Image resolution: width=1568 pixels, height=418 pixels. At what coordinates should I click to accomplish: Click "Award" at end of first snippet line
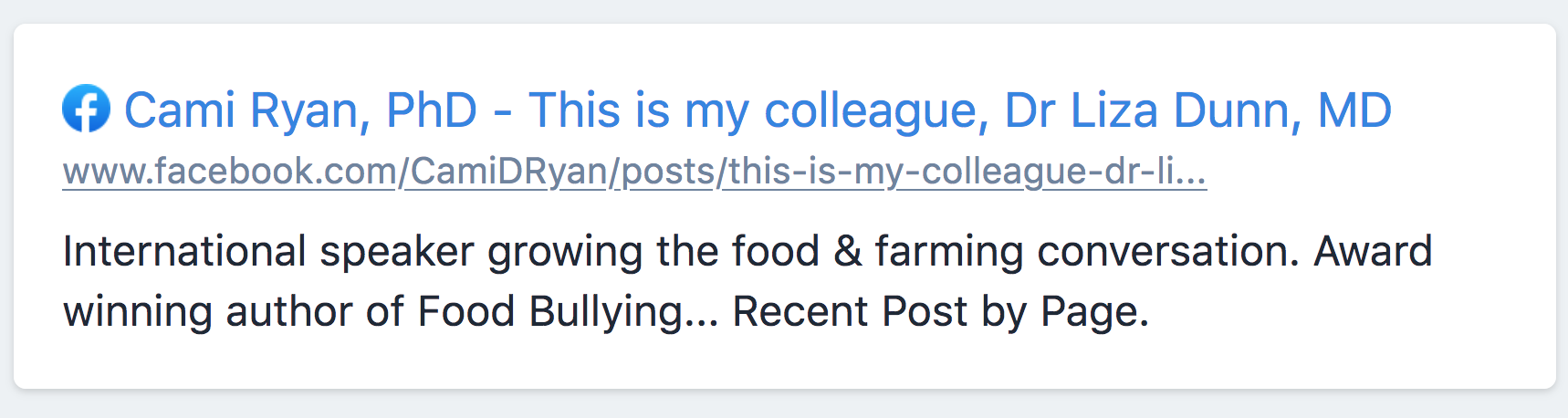point(1373,252)
